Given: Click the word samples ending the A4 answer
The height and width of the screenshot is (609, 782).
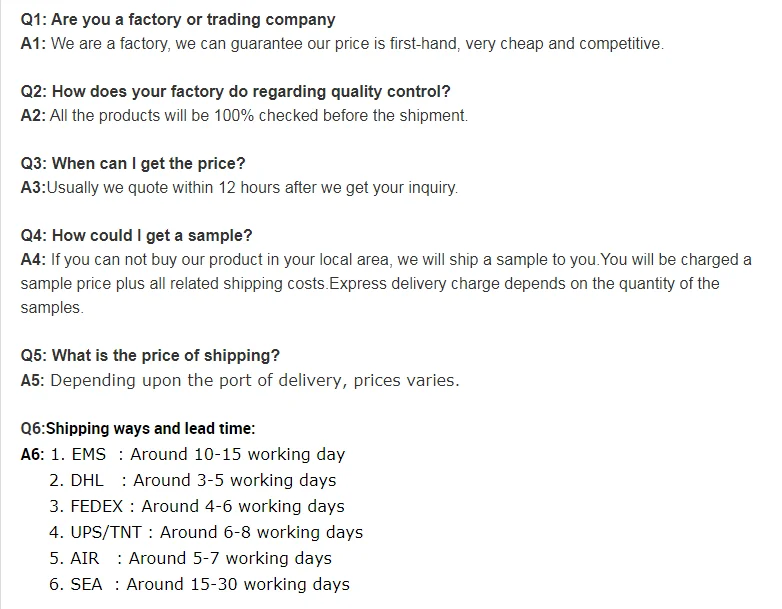Looking at the screenshot, I should pos(52,308).
